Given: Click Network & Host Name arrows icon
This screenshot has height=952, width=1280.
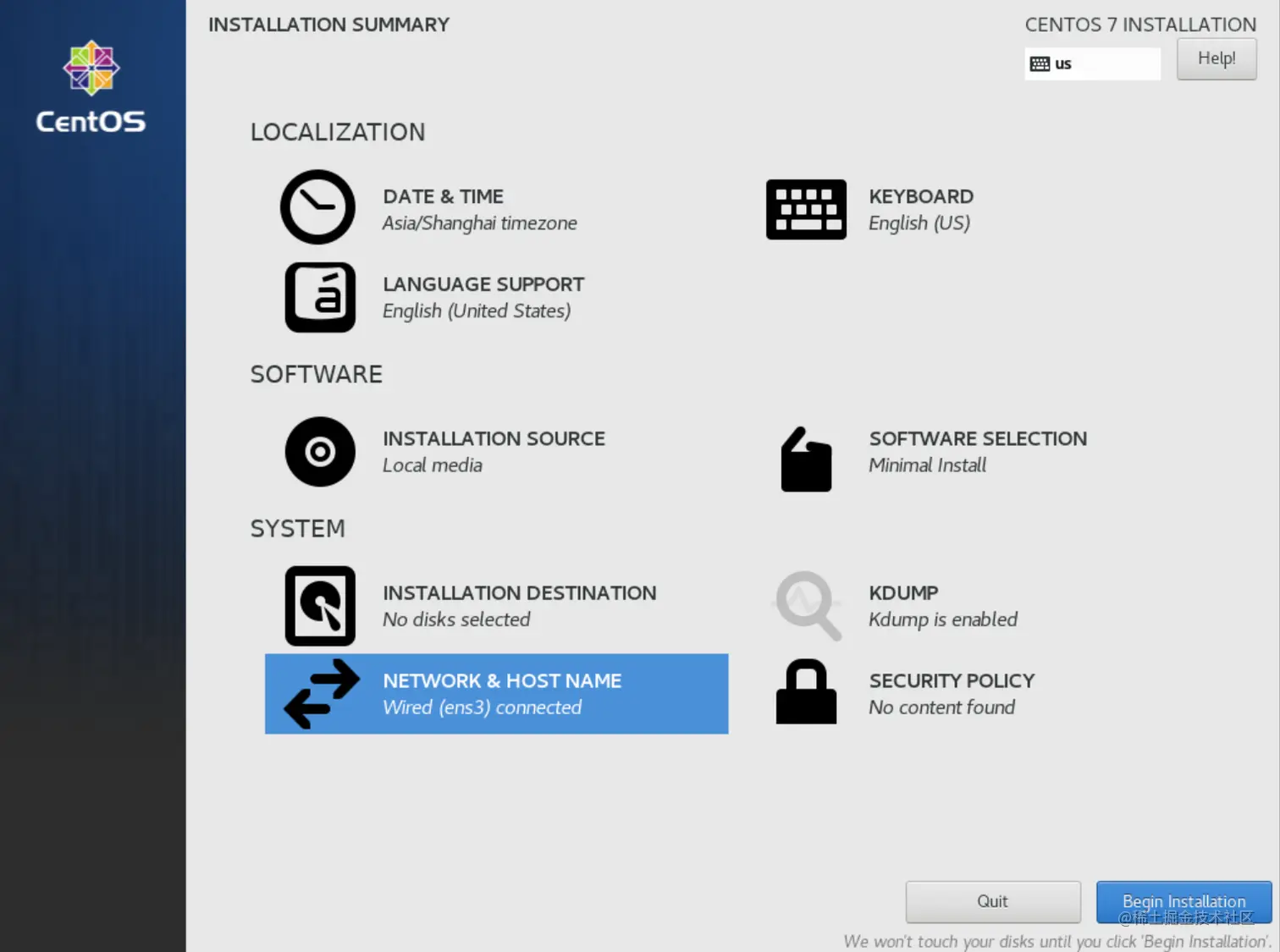Looking at the screenshot, I should tap(322, 694).
